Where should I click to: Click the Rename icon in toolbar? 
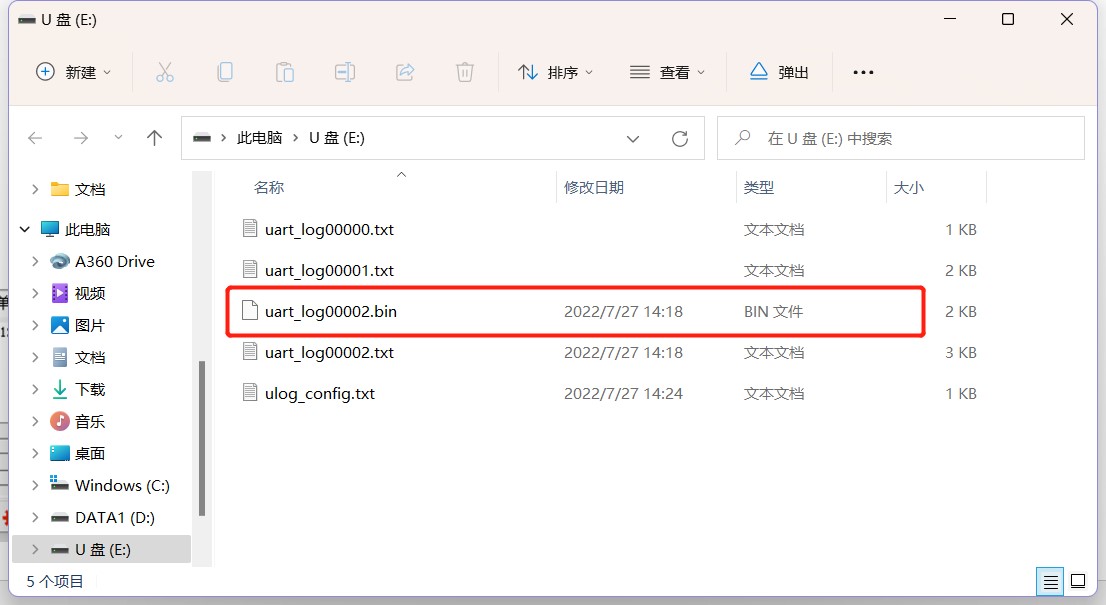(x=345, y=72)
